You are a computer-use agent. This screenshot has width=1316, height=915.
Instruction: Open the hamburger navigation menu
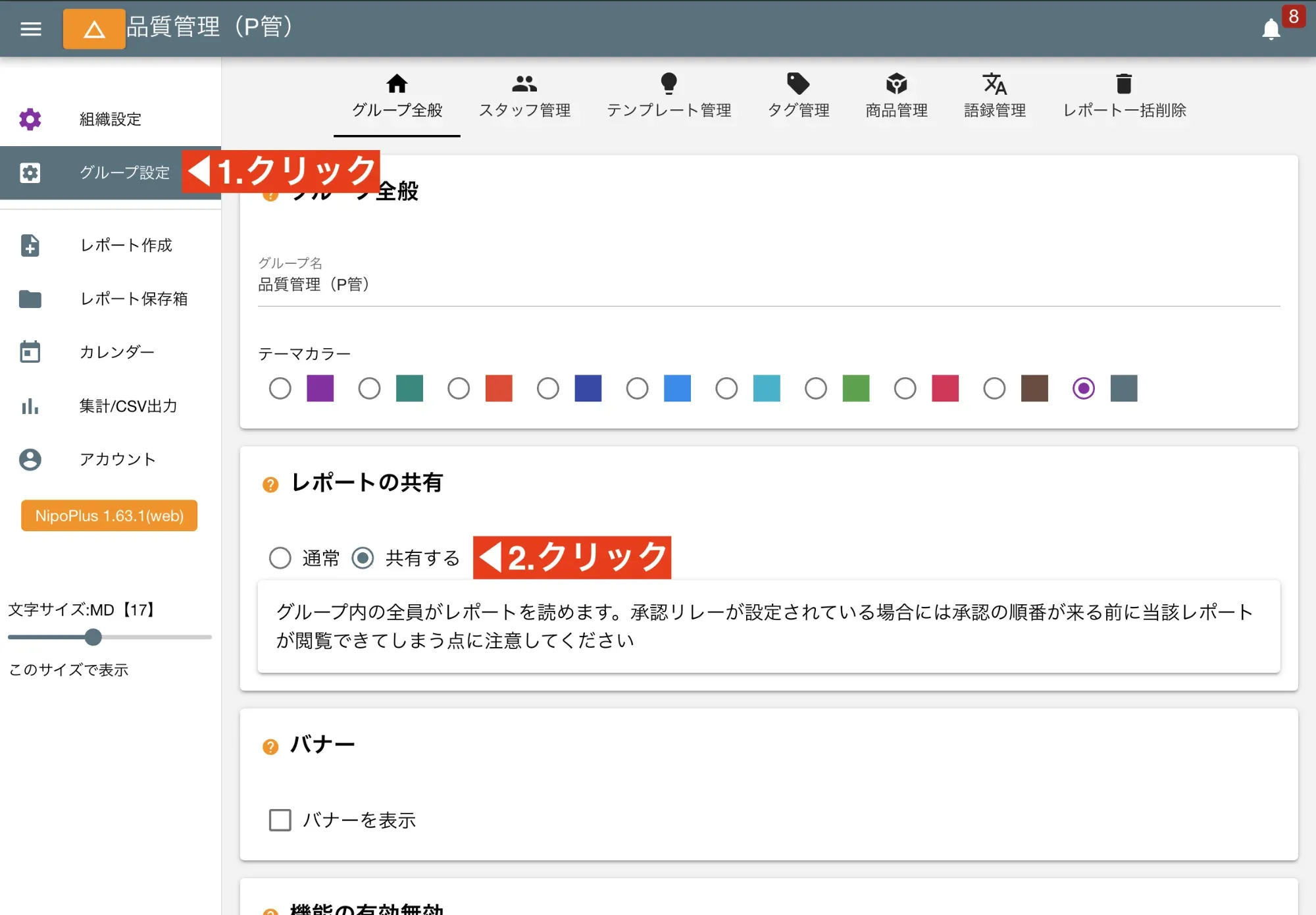30,29
